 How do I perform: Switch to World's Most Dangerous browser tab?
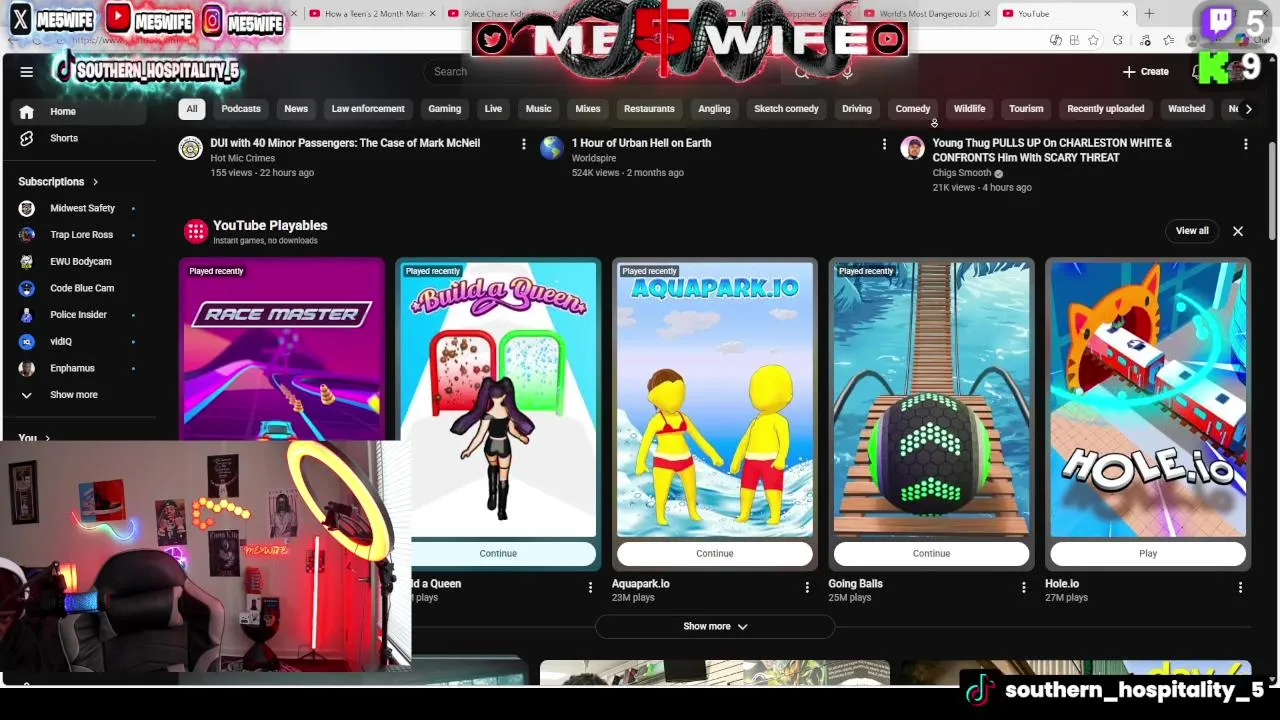click(928, 14)
